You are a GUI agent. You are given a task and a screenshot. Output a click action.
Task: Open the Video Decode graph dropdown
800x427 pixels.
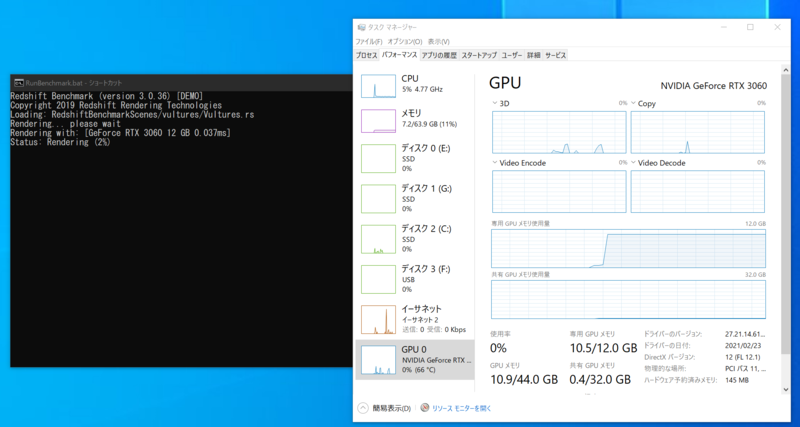[x=633, y=162]
